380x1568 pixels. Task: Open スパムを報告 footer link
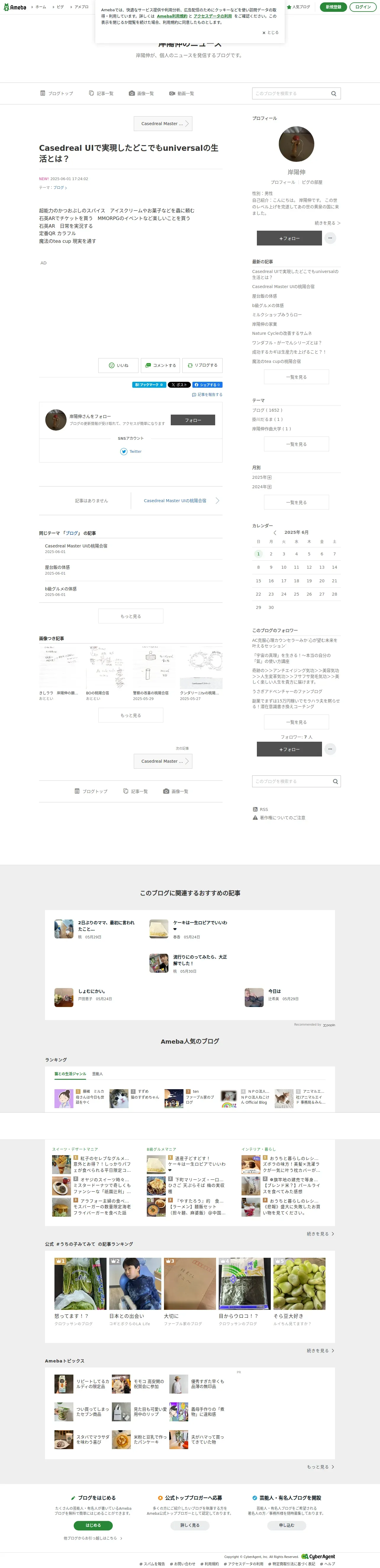pyautogui.click(x=152, y=1564)
